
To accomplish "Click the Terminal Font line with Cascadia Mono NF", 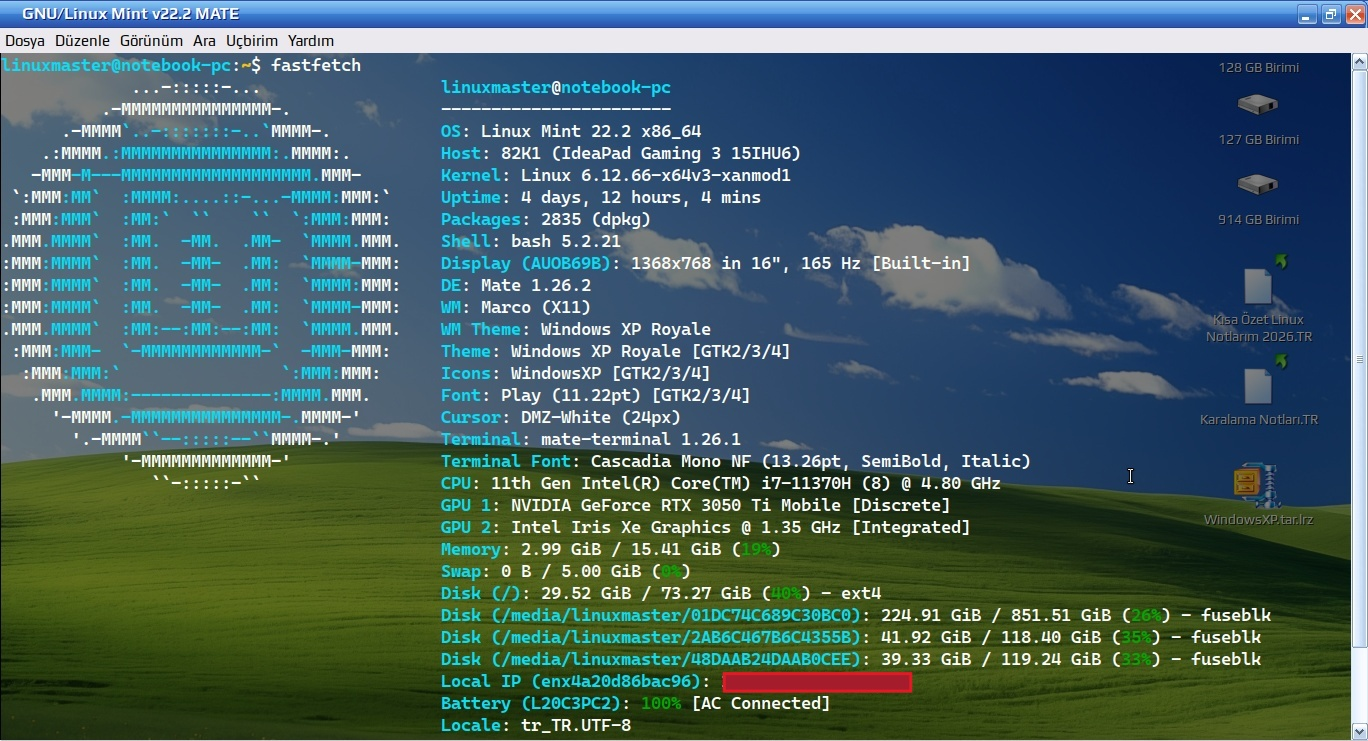I will pyautogui.click(x=736, y=461).
